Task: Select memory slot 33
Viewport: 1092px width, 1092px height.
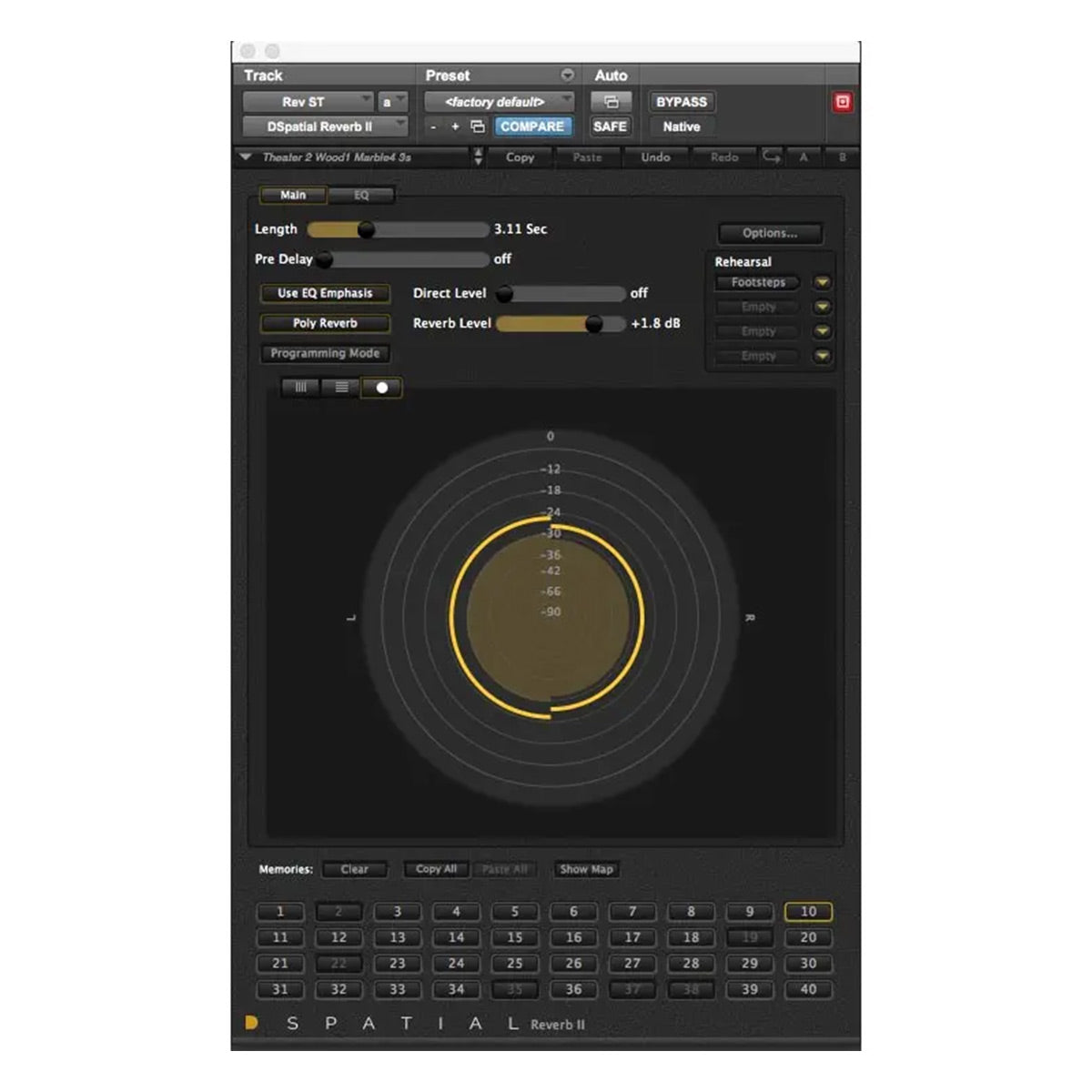Action: (x=398, y=989)
